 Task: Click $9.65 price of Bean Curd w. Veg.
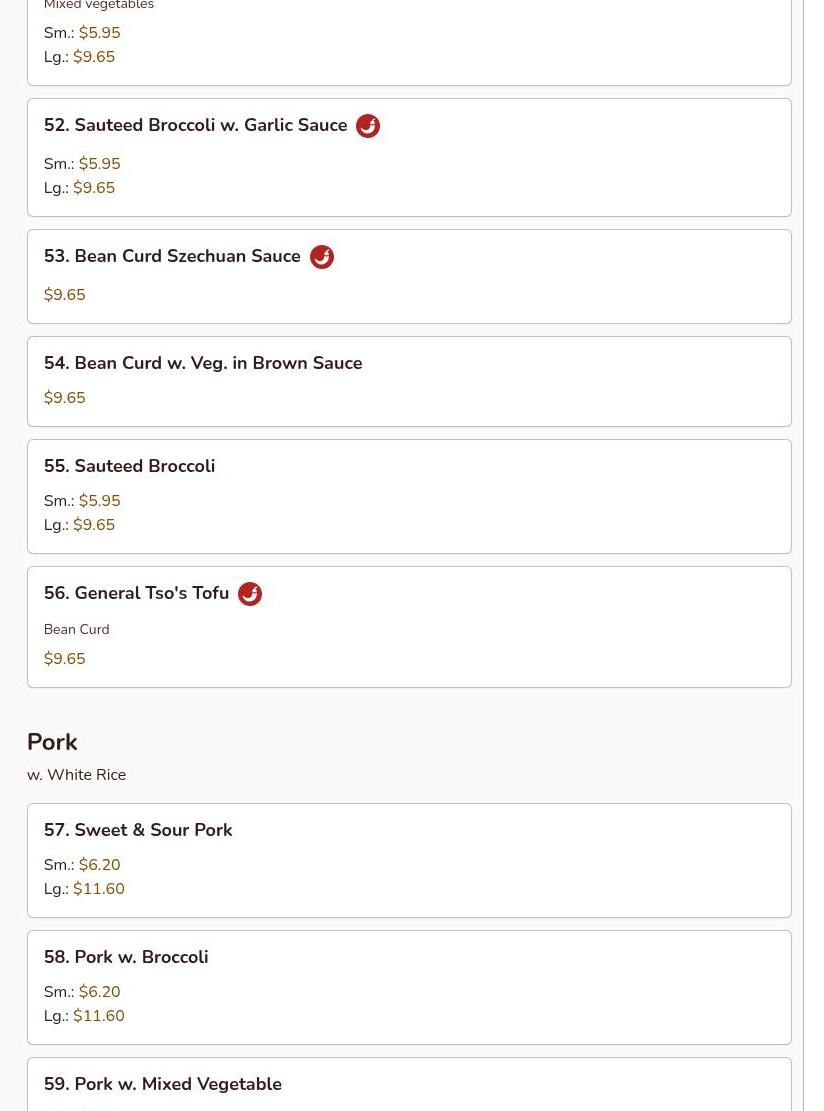[64, 397]
